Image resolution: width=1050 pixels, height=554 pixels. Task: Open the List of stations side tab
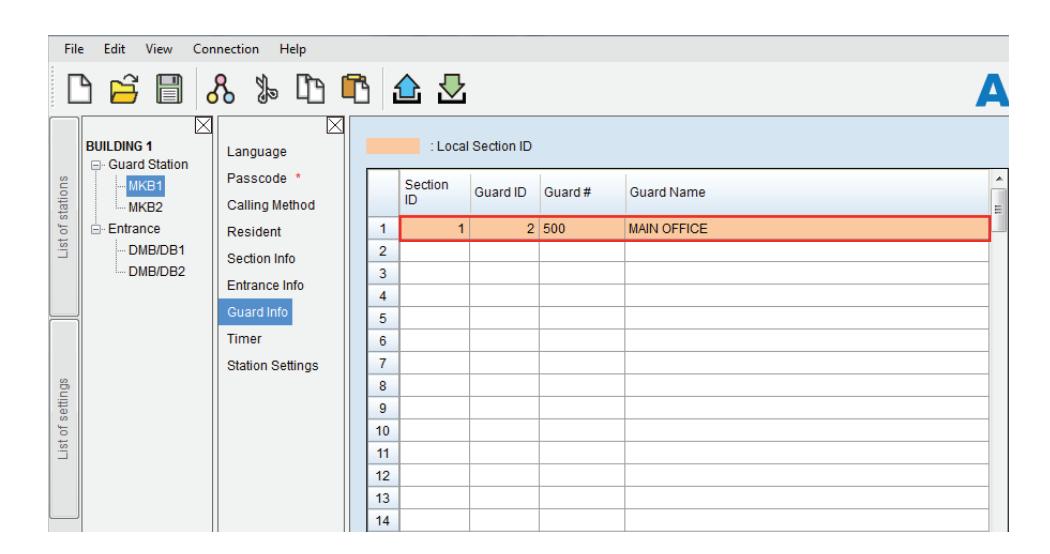(x=64, y=217)
